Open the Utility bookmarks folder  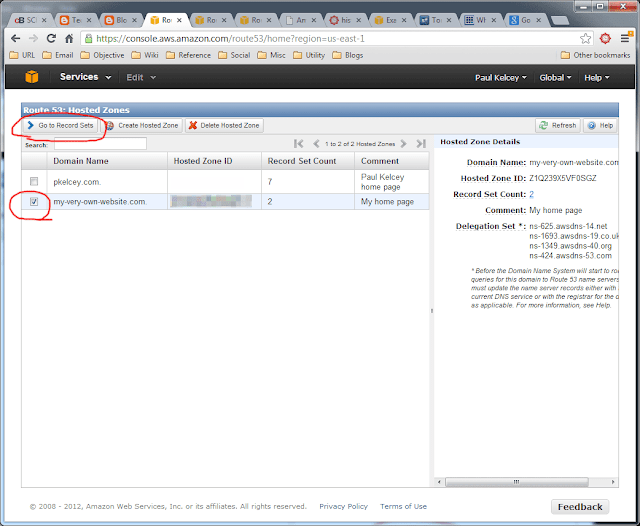pos(309,55)
